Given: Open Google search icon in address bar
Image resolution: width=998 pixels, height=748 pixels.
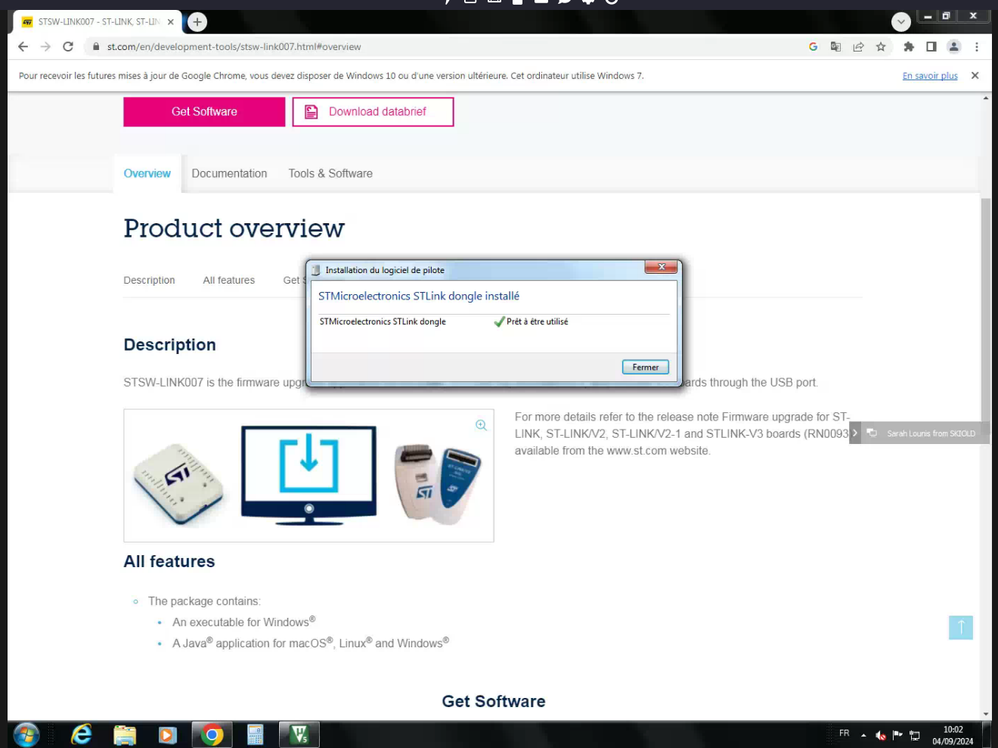Looking at the screenshot, I should [x=813, y=46].
